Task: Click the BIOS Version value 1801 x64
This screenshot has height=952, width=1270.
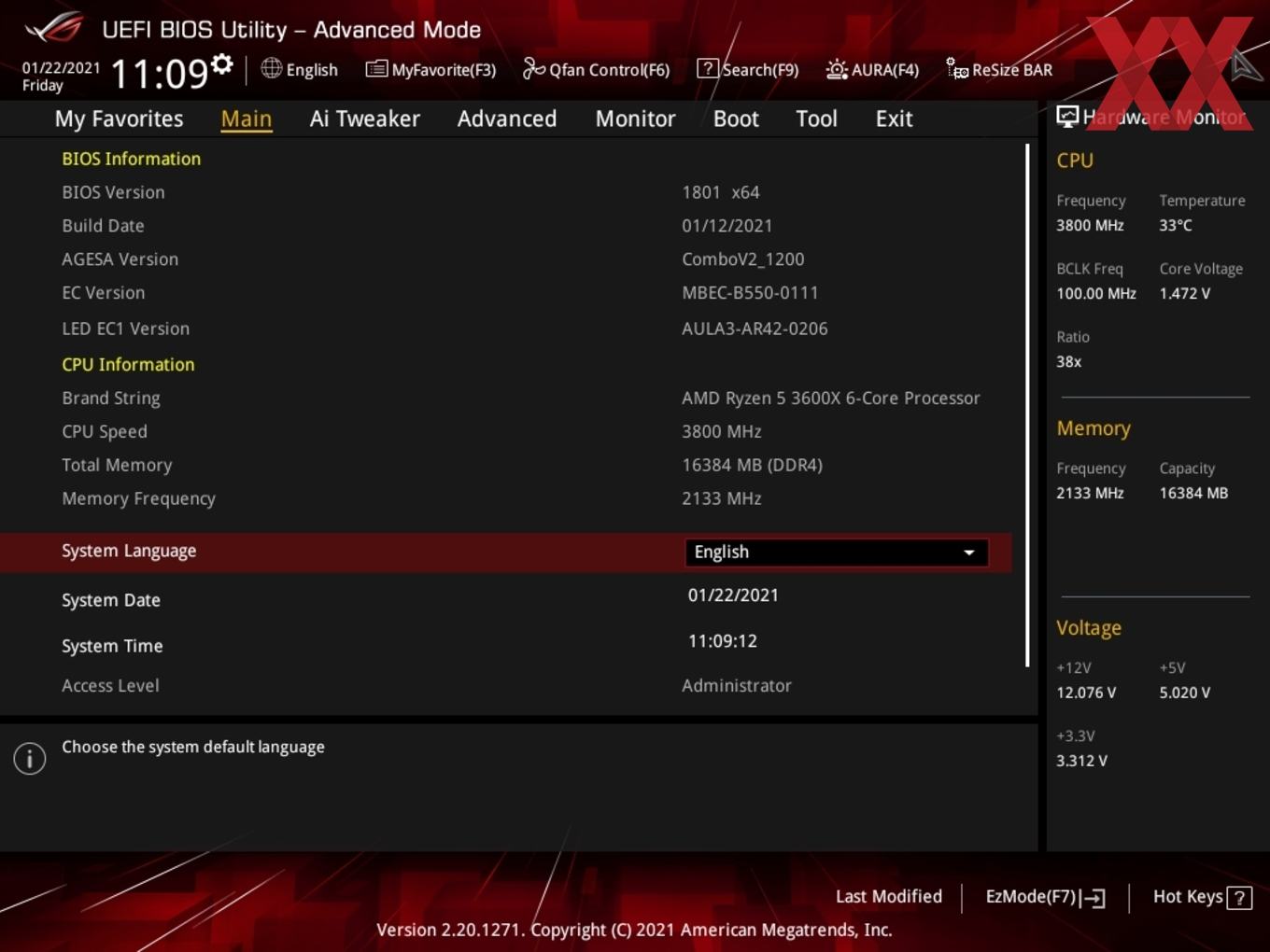Action: 721,192
